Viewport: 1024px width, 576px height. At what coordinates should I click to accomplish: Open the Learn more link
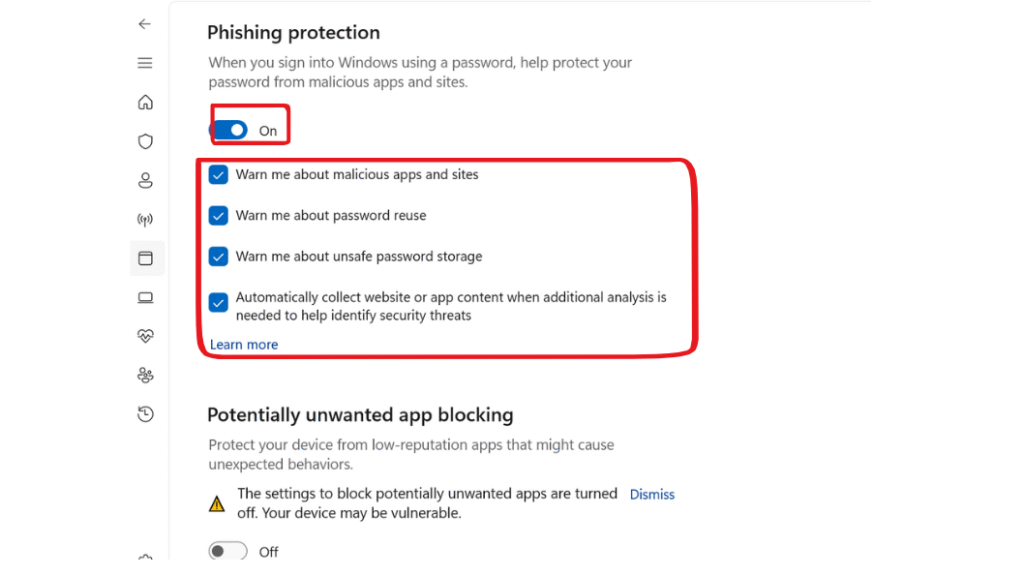point(244,345)
